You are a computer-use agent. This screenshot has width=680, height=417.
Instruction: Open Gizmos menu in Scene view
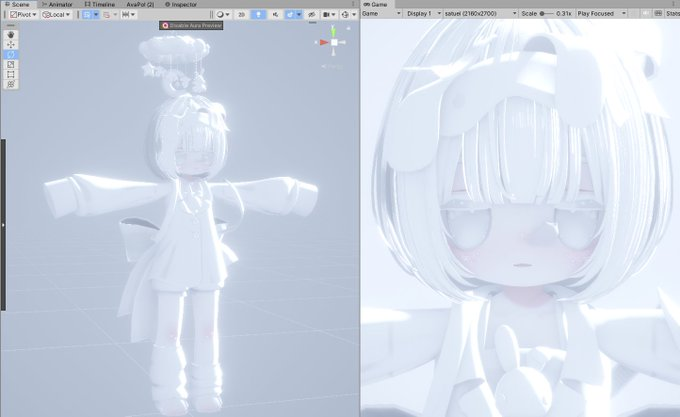click(345, 15)
